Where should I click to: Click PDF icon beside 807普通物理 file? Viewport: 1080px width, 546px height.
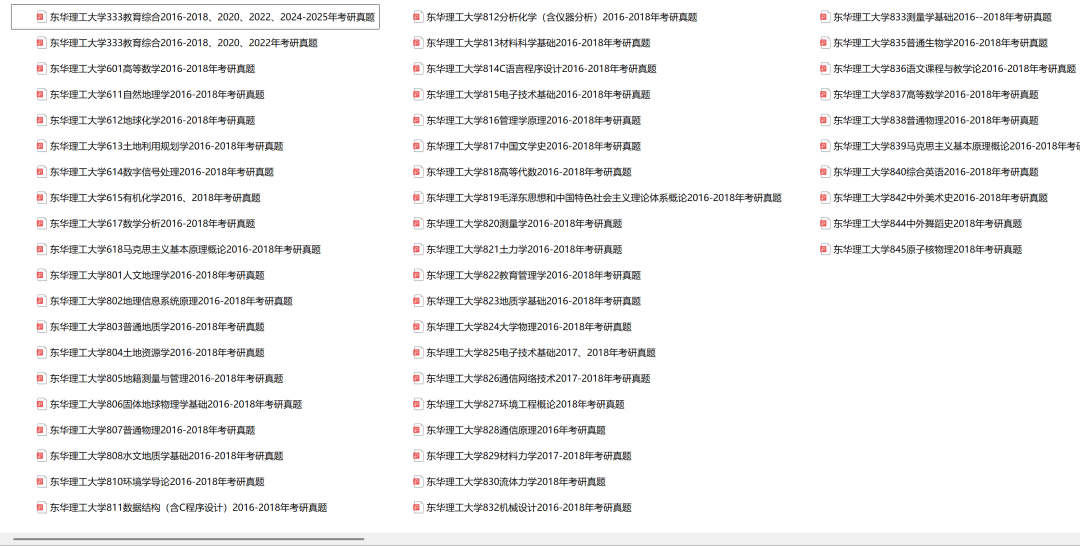click(41, 430)
